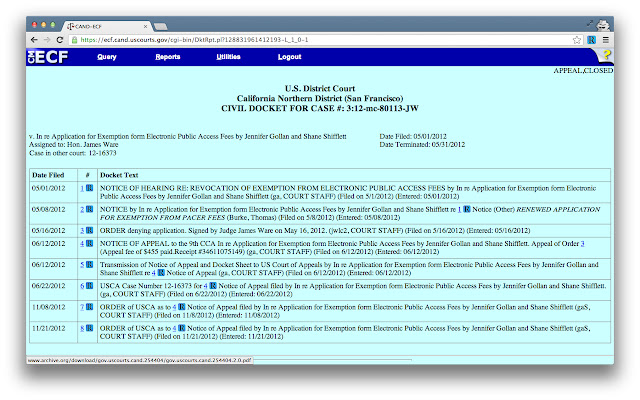Select the CAND-ECF browser tab

tap(107, 27)
